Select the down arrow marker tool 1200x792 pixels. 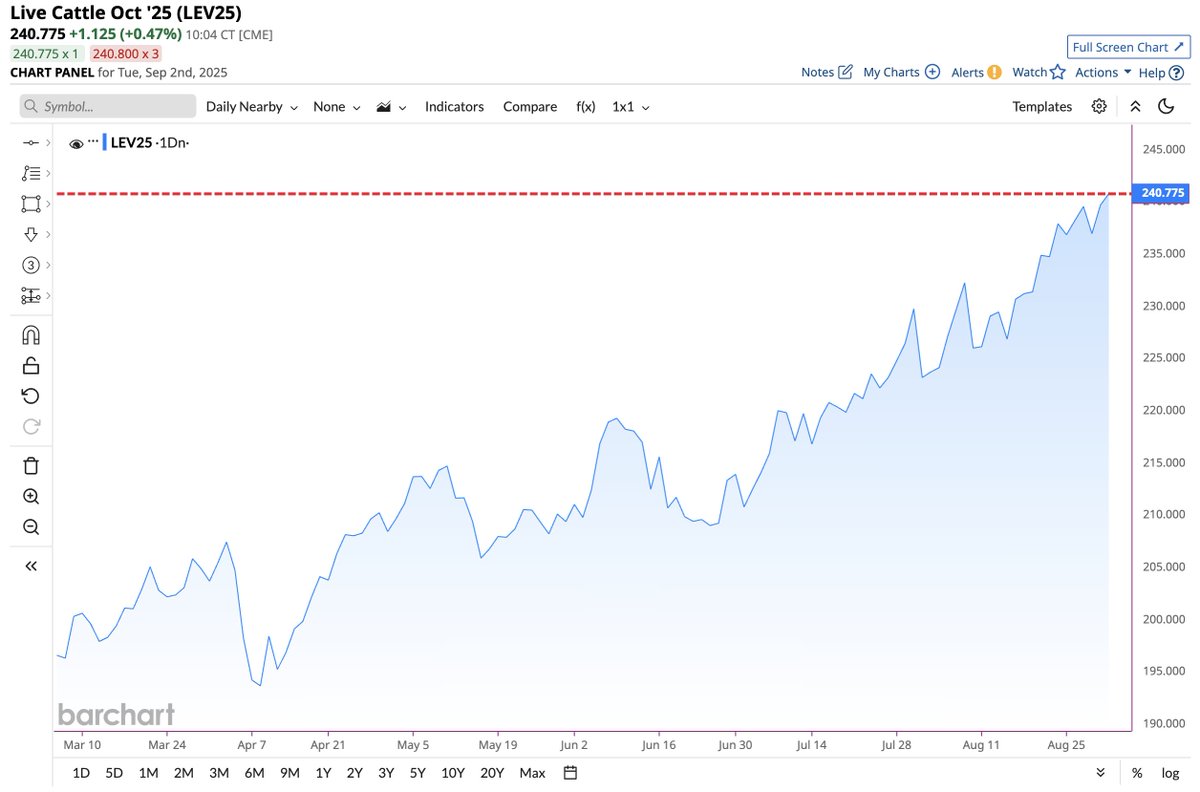(x=30, y=234)
